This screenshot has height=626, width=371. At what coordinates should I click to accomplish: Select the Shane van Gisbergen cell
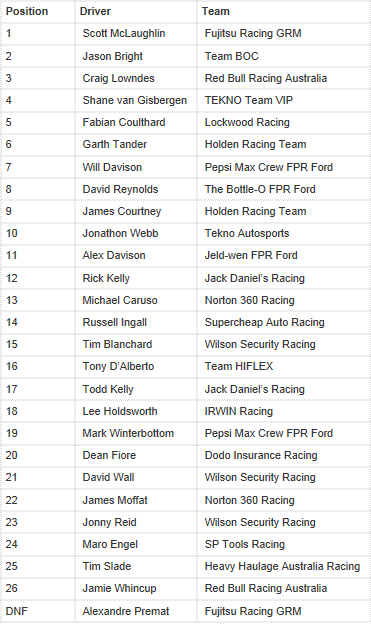tap(136, 100)
